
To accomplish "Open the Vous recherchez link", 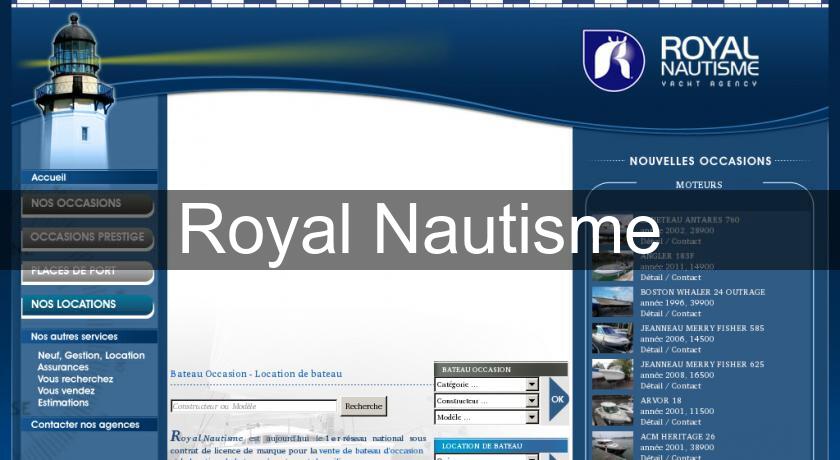I will pyautogui.click(x=75, y=379).
